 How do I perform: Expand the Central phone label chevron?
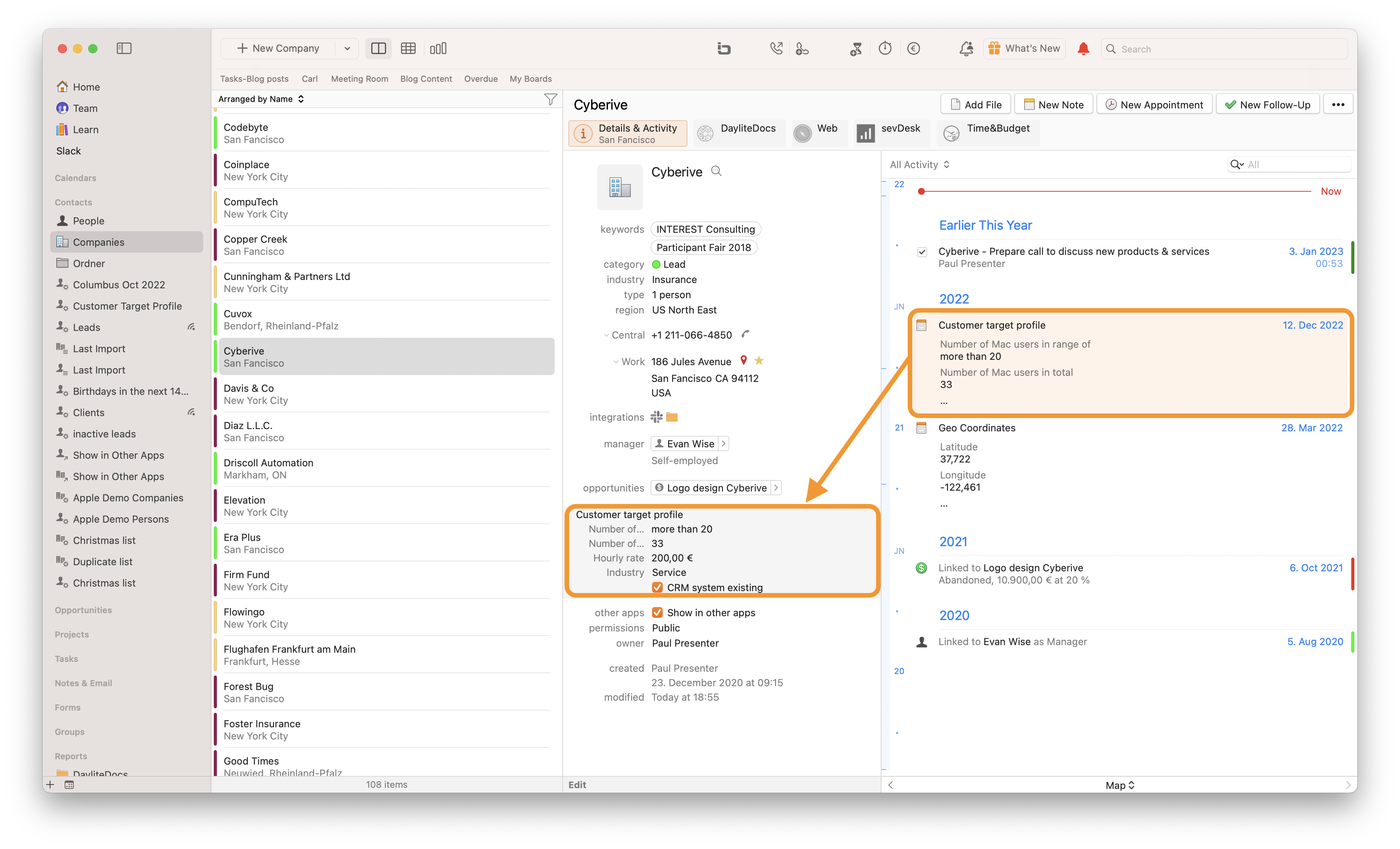[x=606, y=335]
